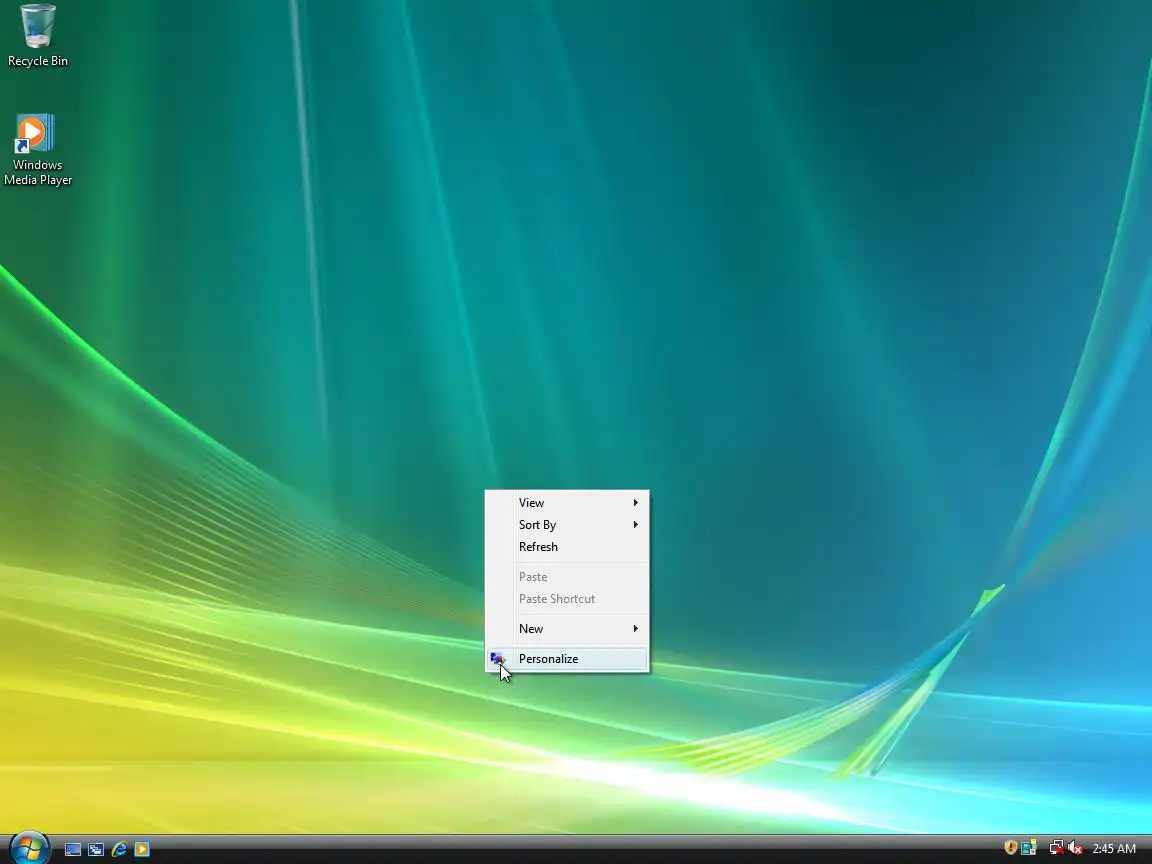The height and width of the screenshot is (864, 1152).
Task: Click the tray icon beside the security shield
Action: 1029,848
